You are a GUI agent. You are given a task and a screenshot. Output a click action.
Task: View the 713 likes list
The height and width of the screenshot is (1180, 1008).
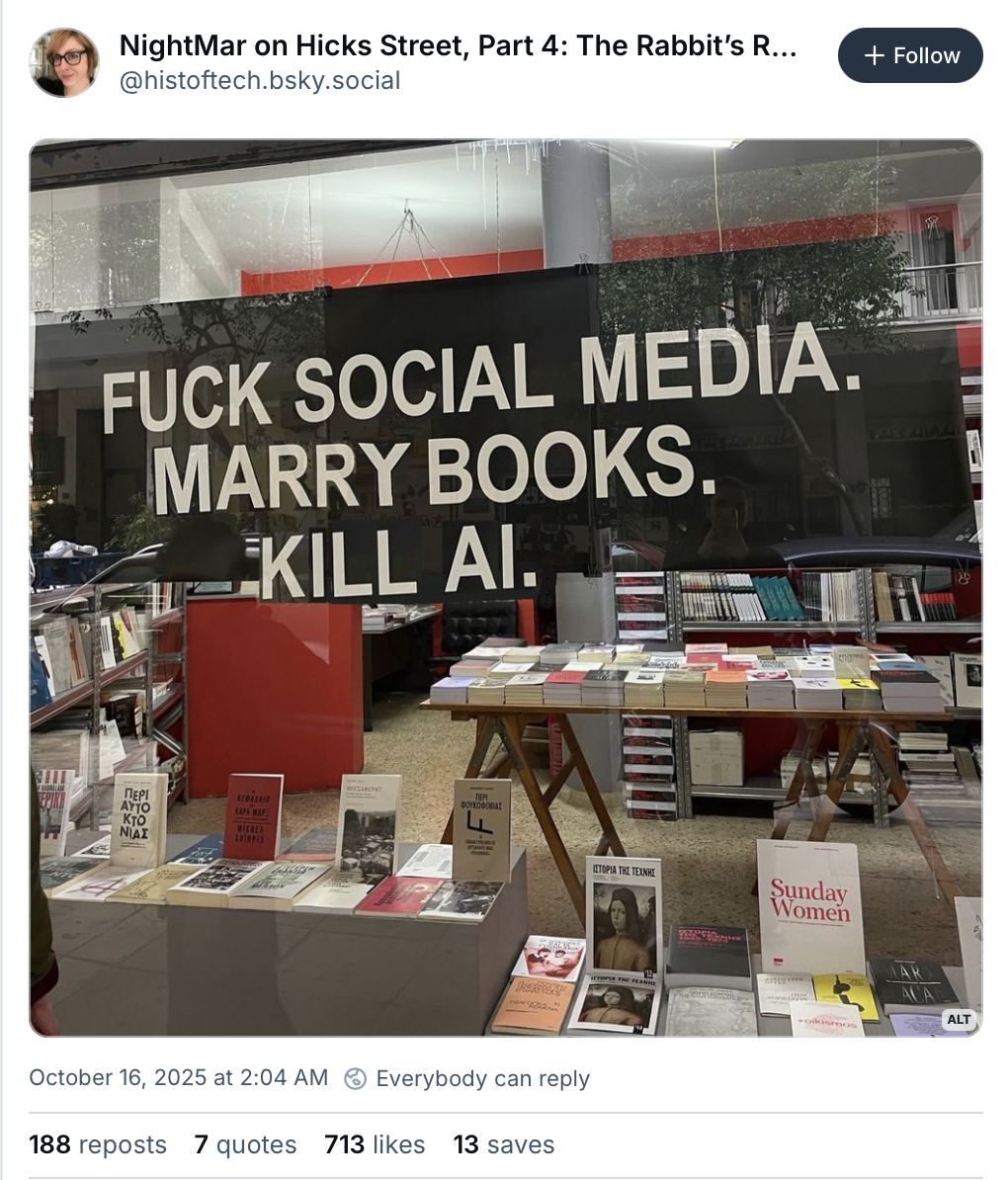(x=375, y=1144)
